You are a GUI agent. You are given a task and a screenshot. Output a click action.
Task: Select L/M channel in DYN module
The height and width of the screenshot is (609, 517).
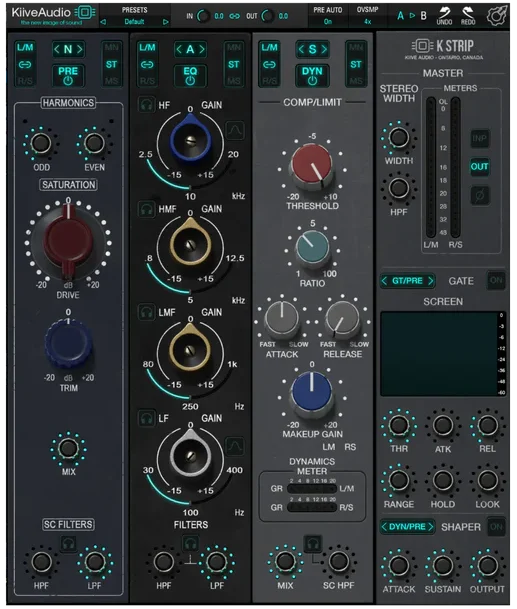coord(269,47)
